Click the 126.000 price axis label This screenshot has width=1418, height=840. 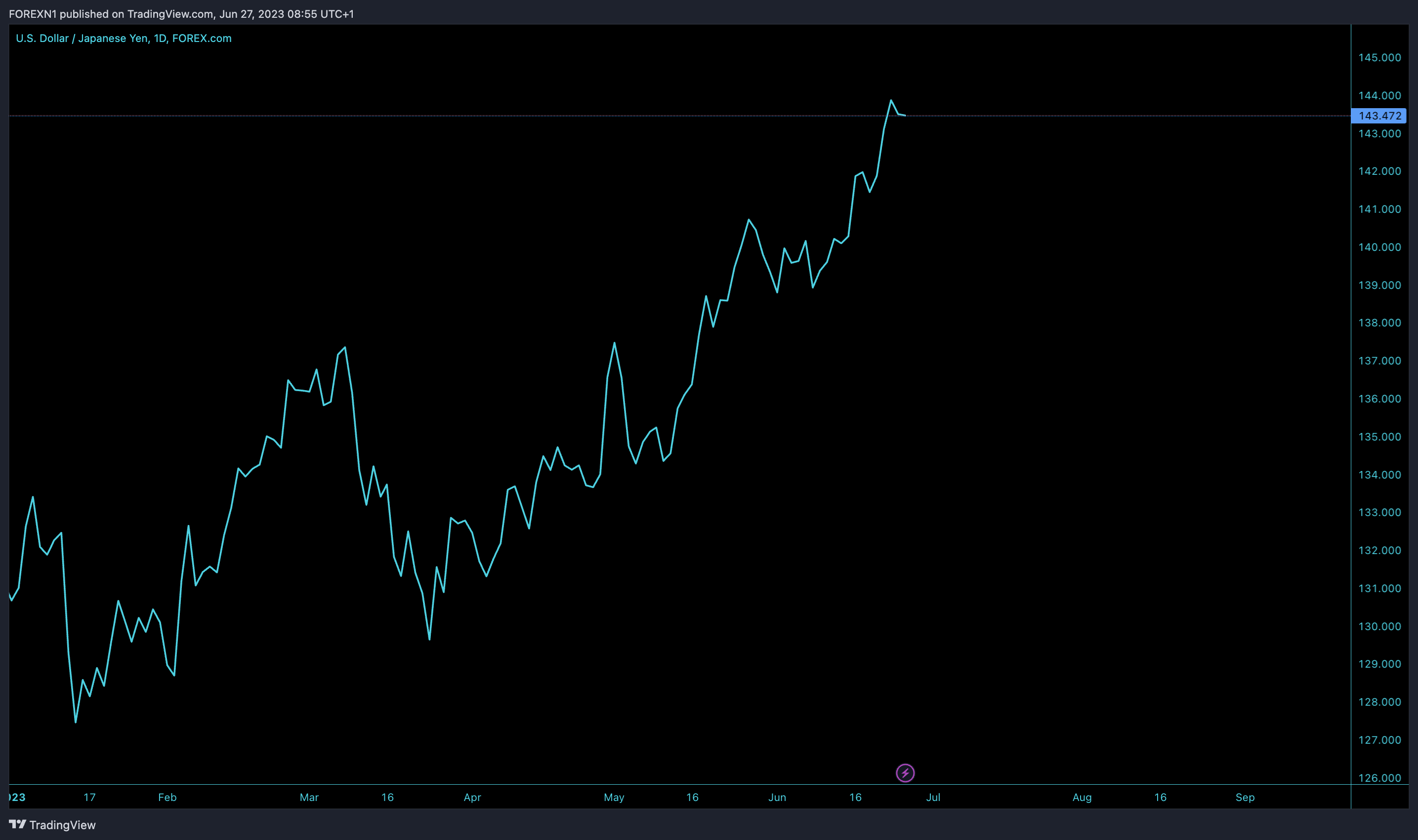1379,778
